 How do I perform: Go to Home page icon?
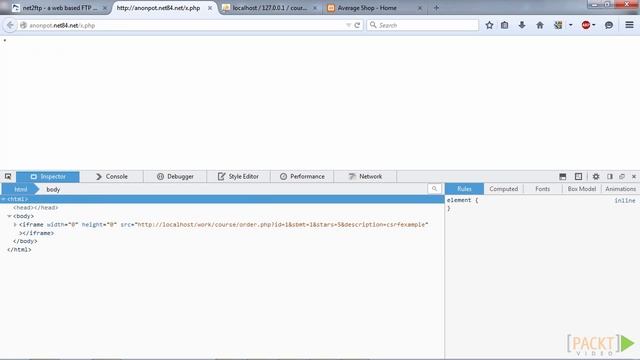[x=540, y=25]
